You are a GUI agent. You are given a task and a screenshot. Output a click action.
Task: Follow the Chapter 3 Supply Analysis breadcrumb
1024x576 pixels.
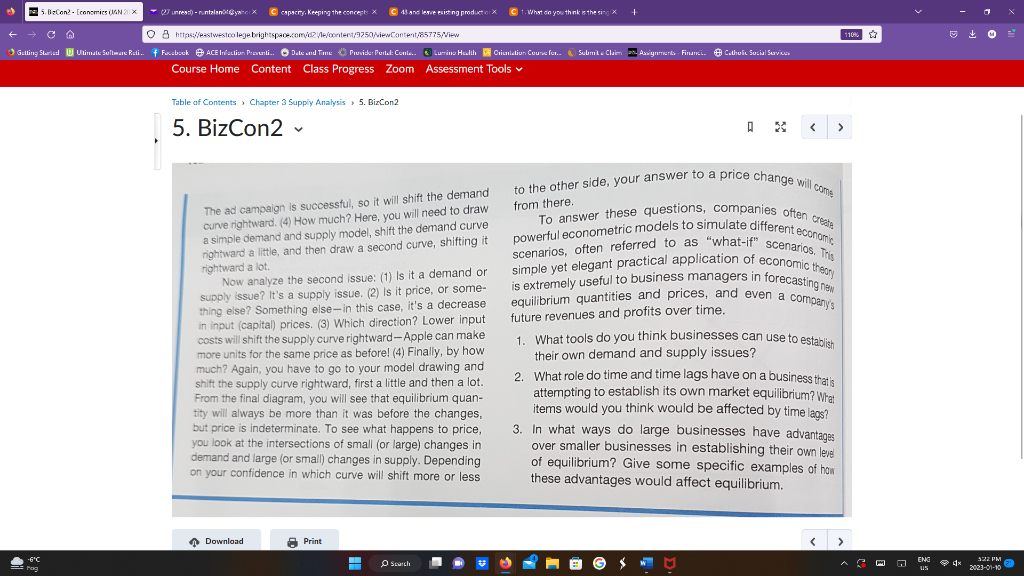click(297, 102)
